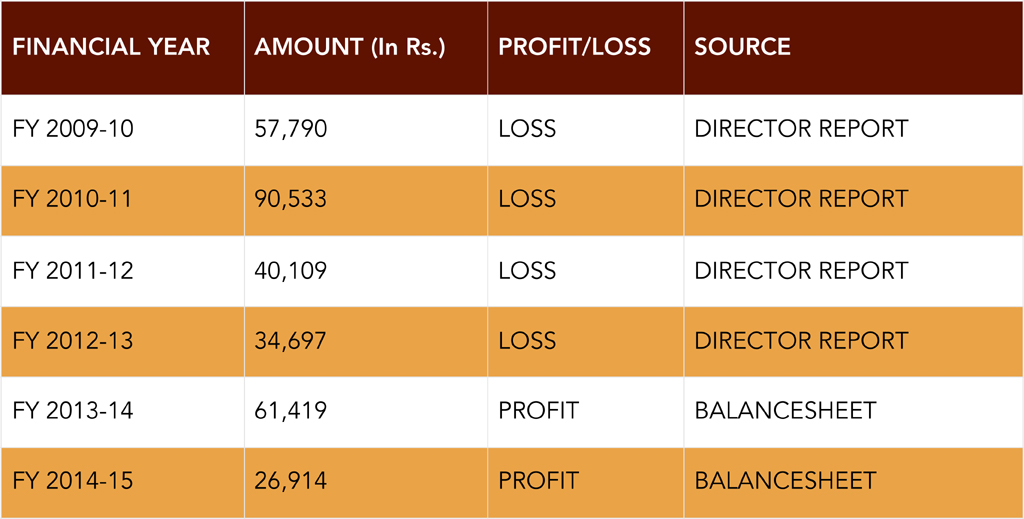Click the amount 61,419

pos(291,410)
